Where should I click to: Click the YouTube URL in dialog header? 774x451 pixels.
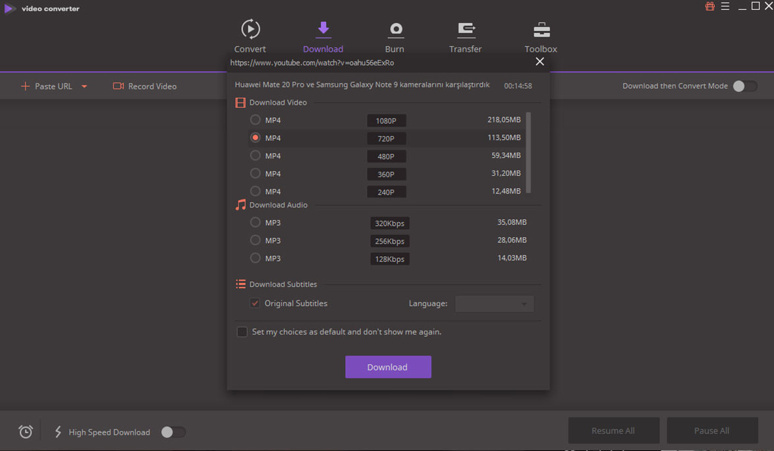click(x=312, y=63)
